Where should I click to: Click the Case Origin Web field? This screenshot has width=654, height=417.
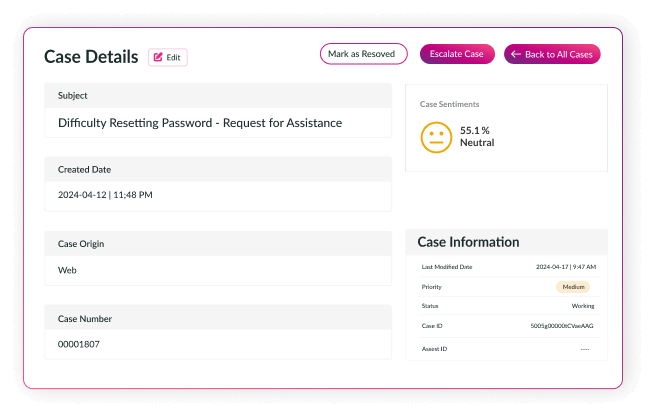(68, 270)
